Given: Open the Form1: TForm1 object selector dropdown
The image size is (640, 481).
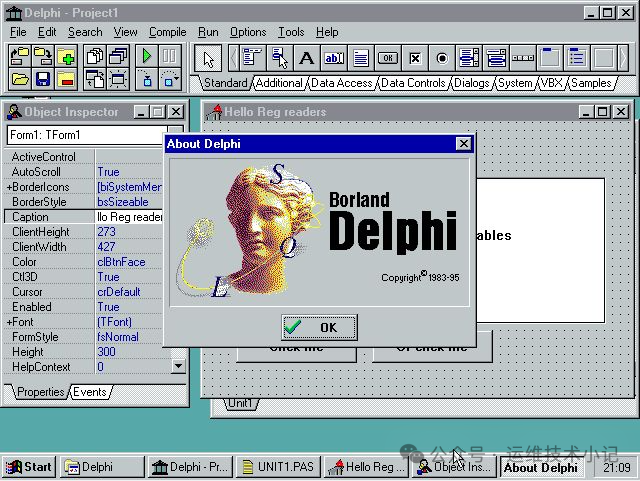Looking at the screenshot, I should click(176, 135).
